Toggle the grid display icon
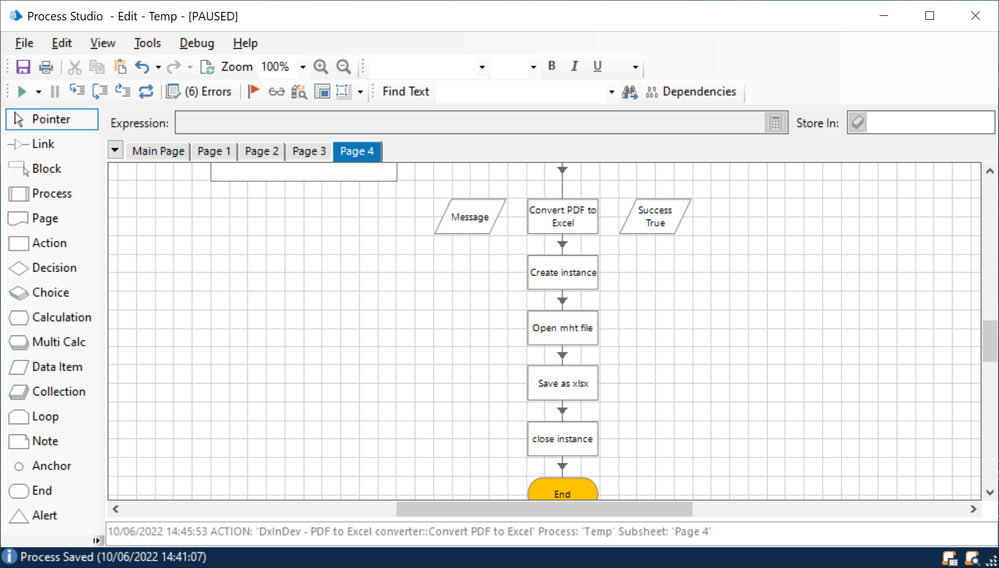This screenshot has width=999, height=568. (x=343, y=92)
